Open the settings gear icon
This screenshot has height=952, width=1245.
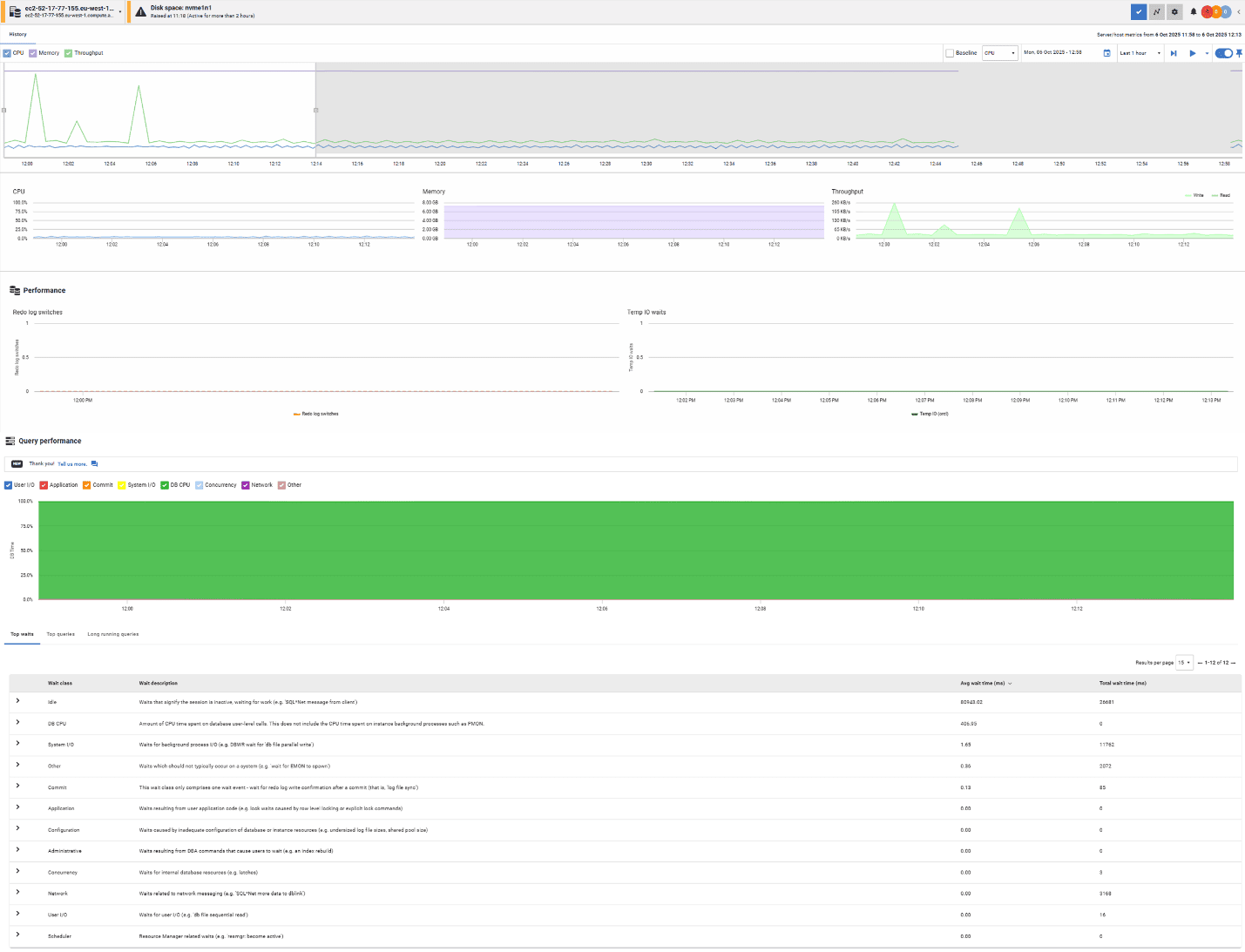(x=1174, y=11)
